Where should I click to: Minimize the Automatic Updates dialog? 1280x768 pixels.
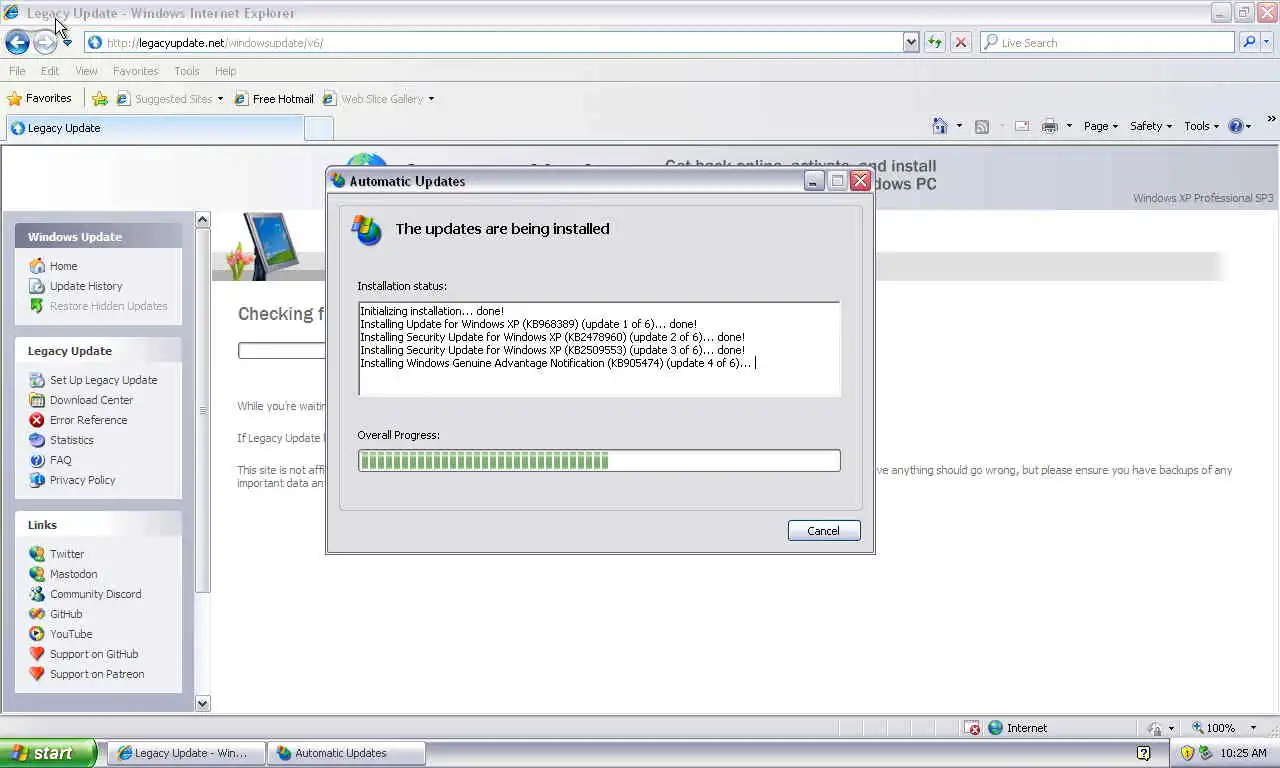point(814,181)
